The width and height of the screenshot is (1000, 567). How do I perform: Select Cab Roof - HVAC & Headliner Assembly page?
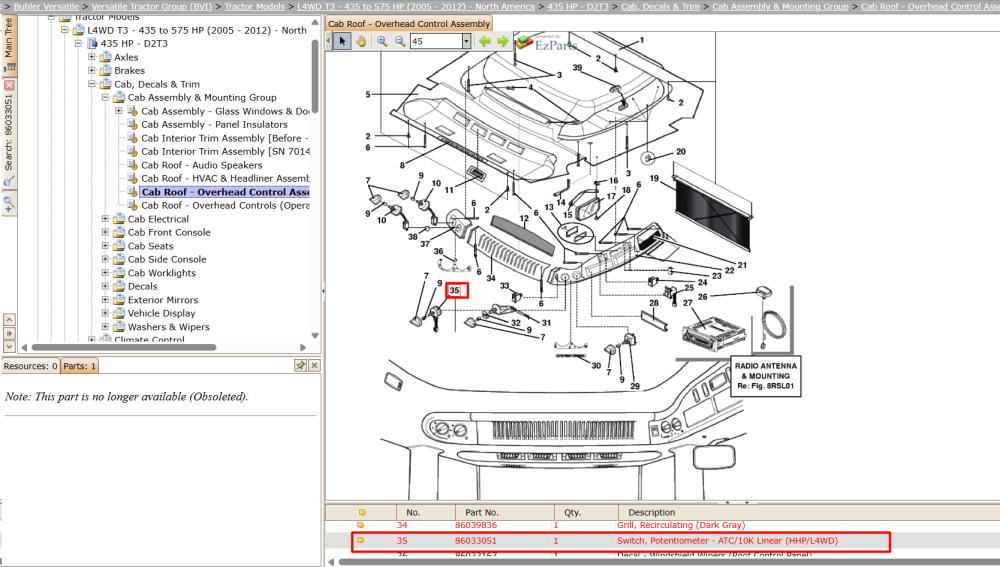(x=225, y=179)
